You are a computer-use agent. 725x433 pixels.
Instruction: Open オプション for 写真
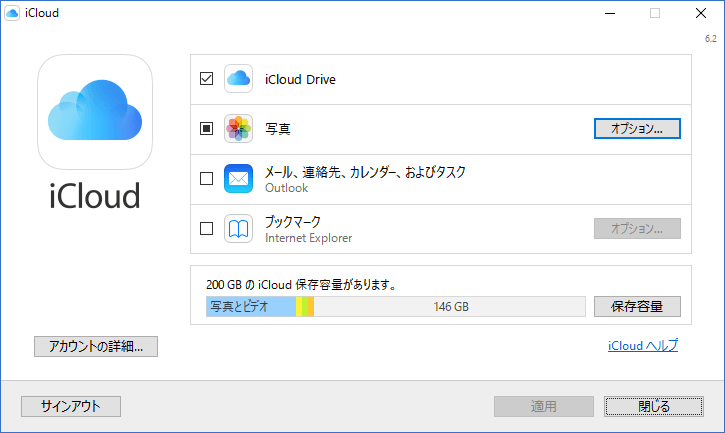(x=637, y=128)
